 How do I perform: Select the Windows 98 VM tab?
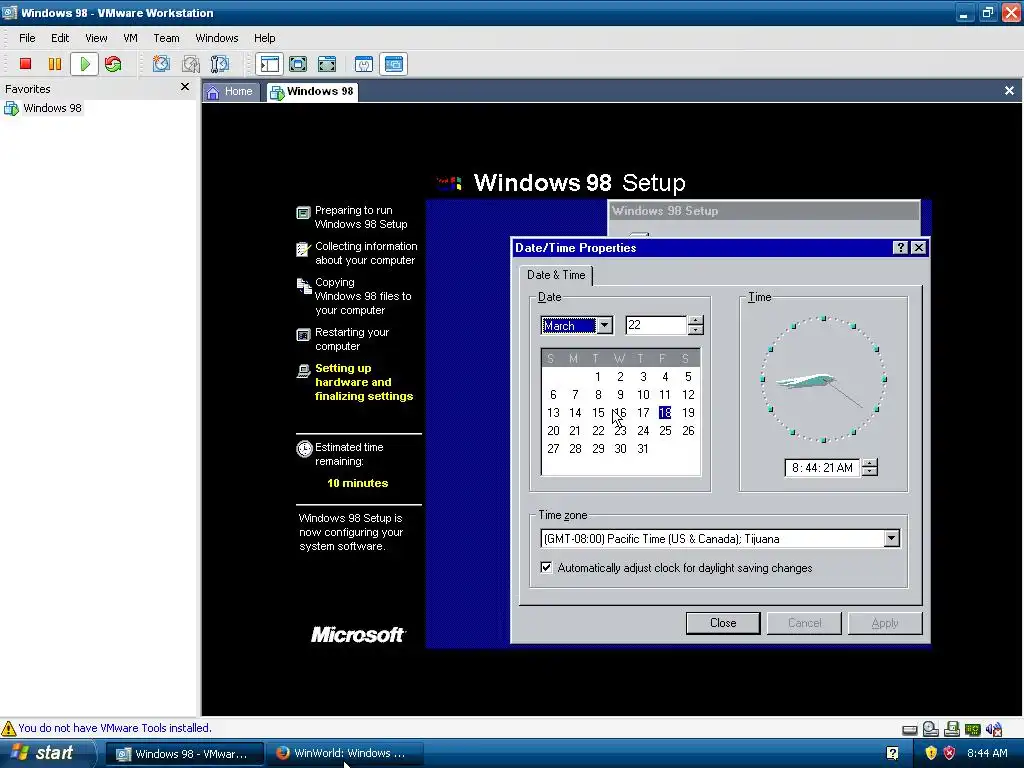point(312,91)
